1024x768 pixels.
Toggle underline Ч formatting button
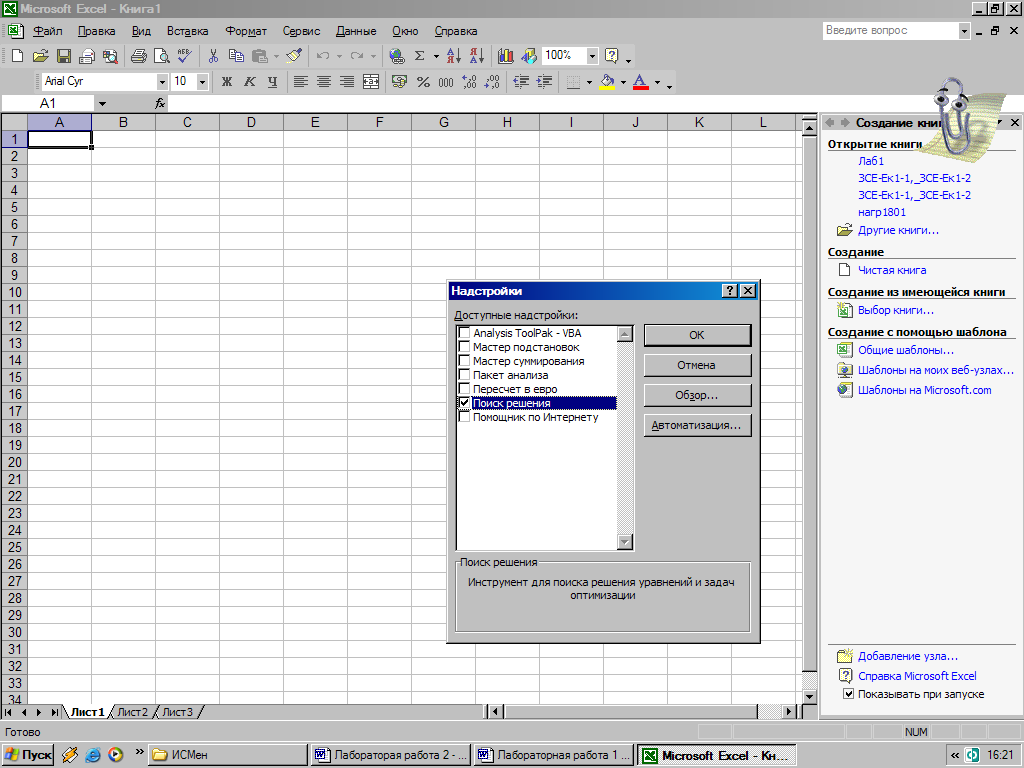tap(272, 82)
